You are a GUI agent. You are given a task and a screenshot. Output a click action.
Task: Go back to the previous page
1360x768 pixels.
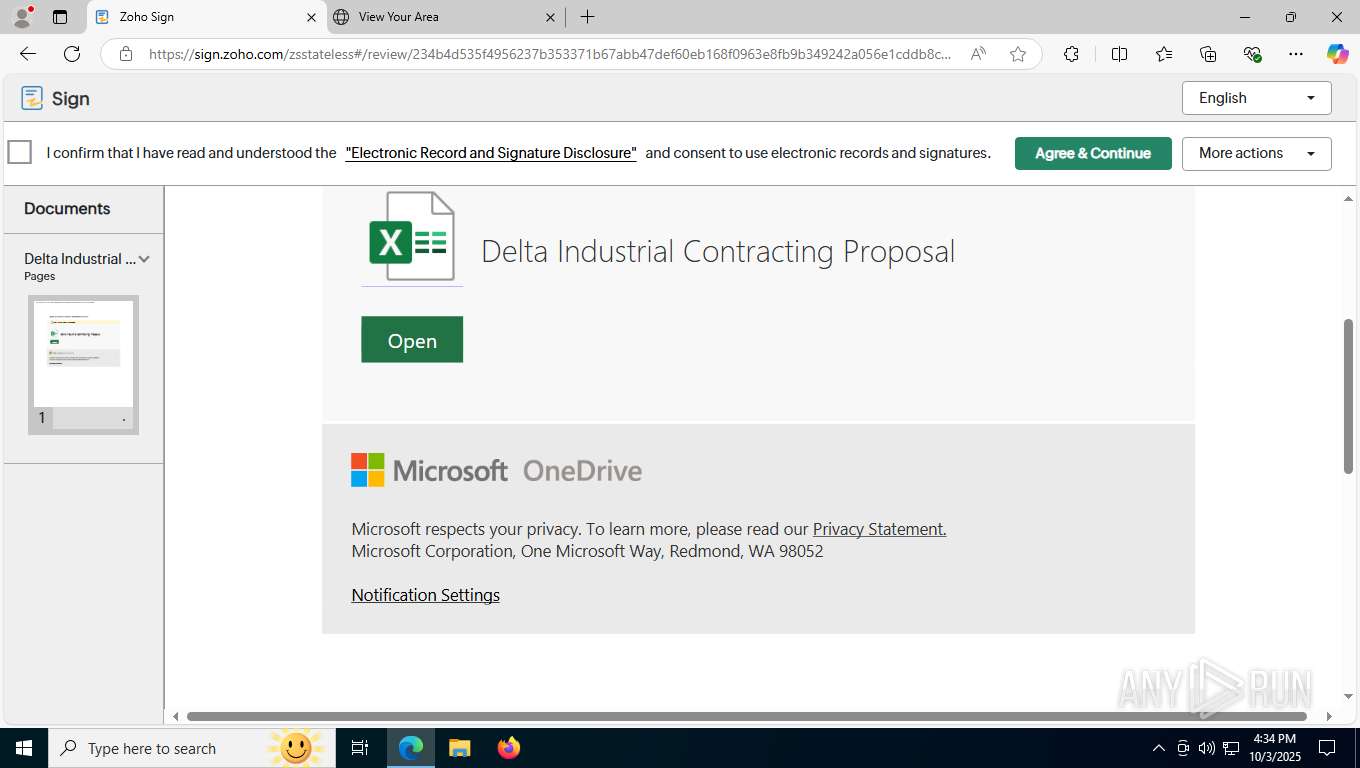(28, 54)
